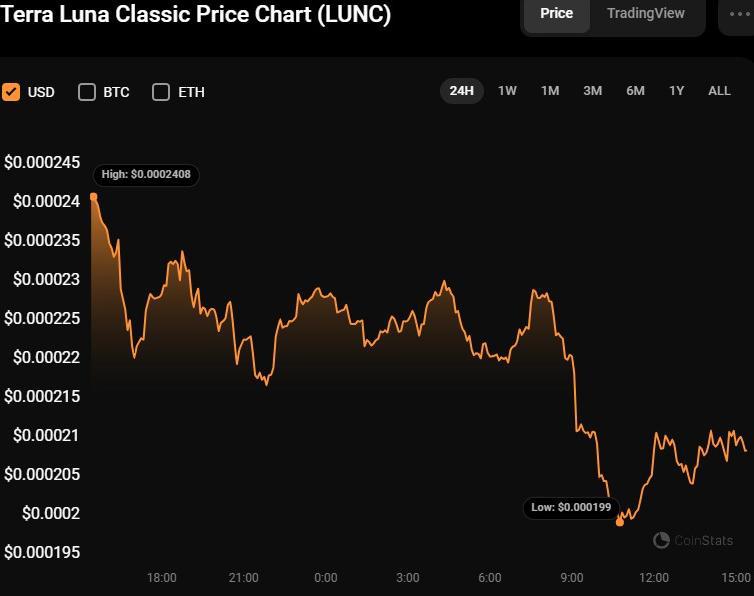Select the 24H time range
The height and width of the screenshot is (596, 754).
point(461,91)
